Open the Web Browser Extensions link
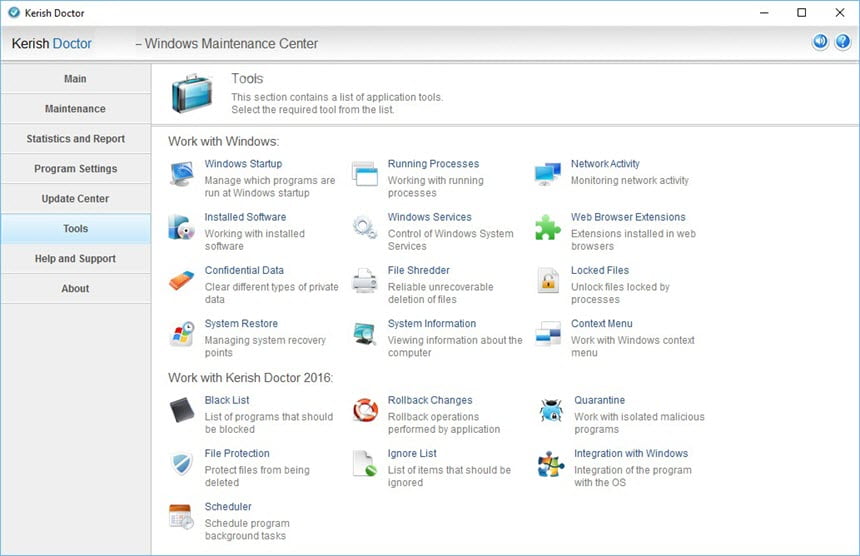Viewport: 860px width, 556px height. 628,217
